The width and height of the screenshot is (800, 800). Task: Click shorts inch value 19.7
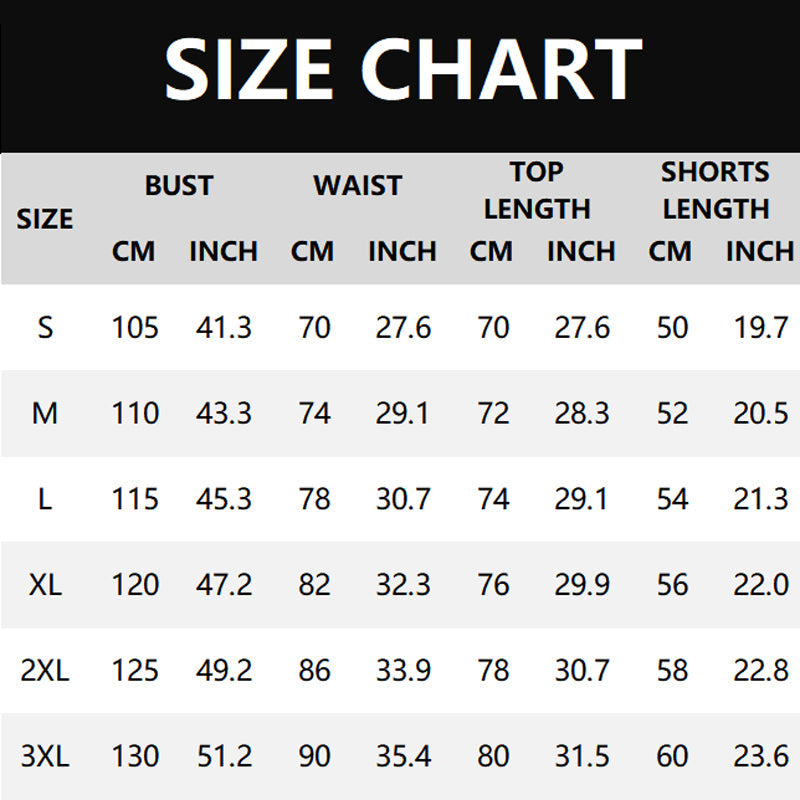click(x=761, y=327)
